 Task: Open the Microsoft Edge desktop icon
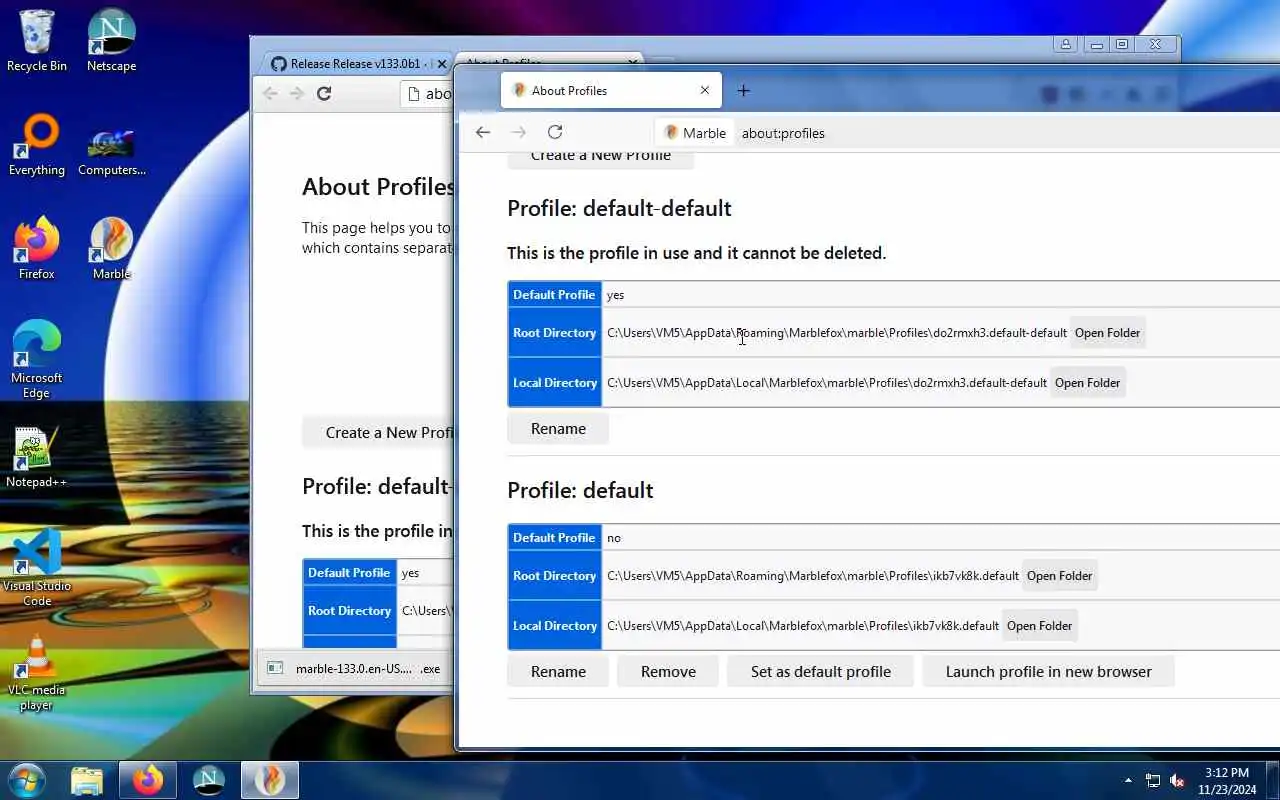[37, 360]
